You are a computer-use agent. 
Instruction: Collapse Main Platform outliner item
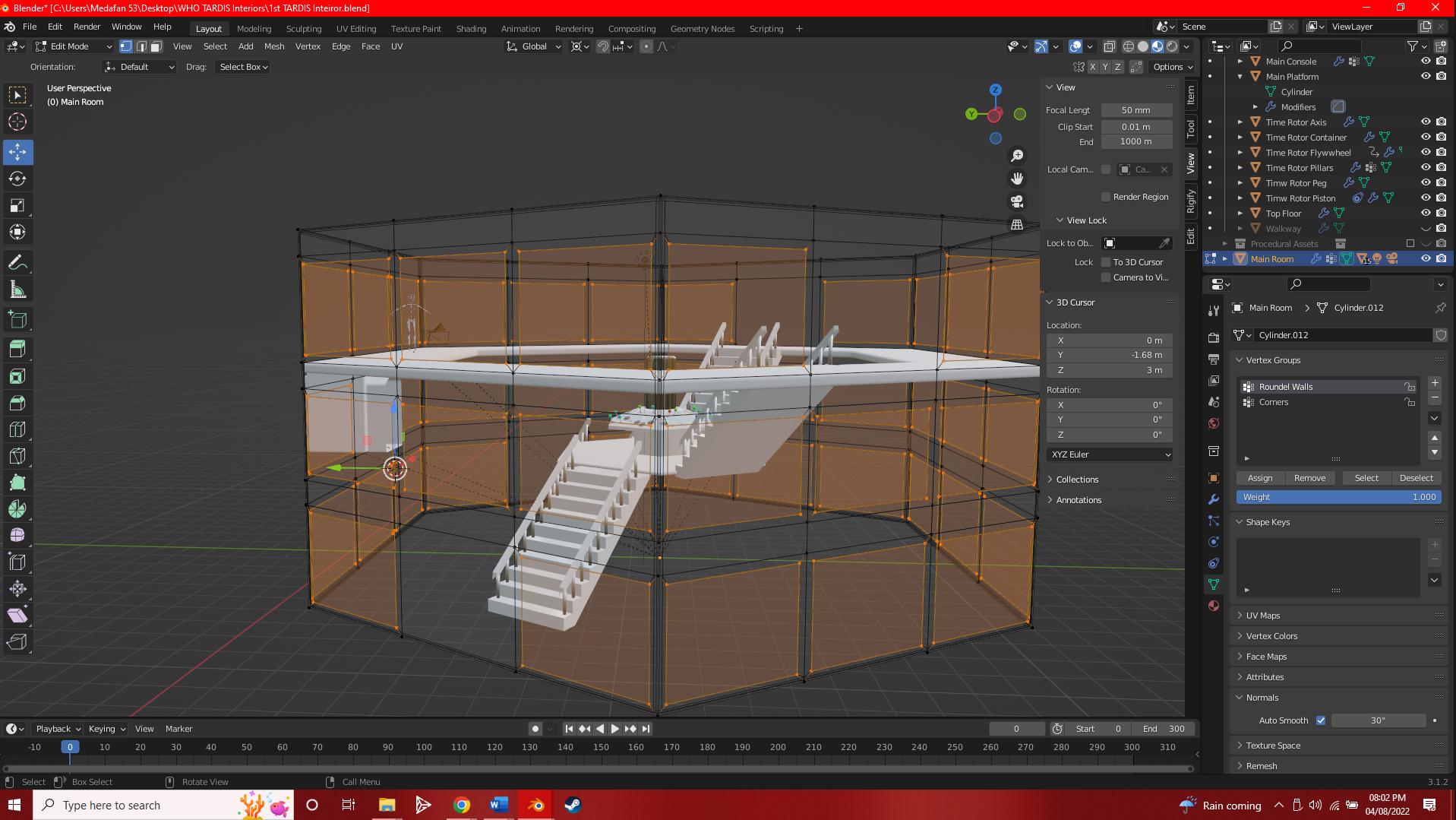(x=1240, y=77)
